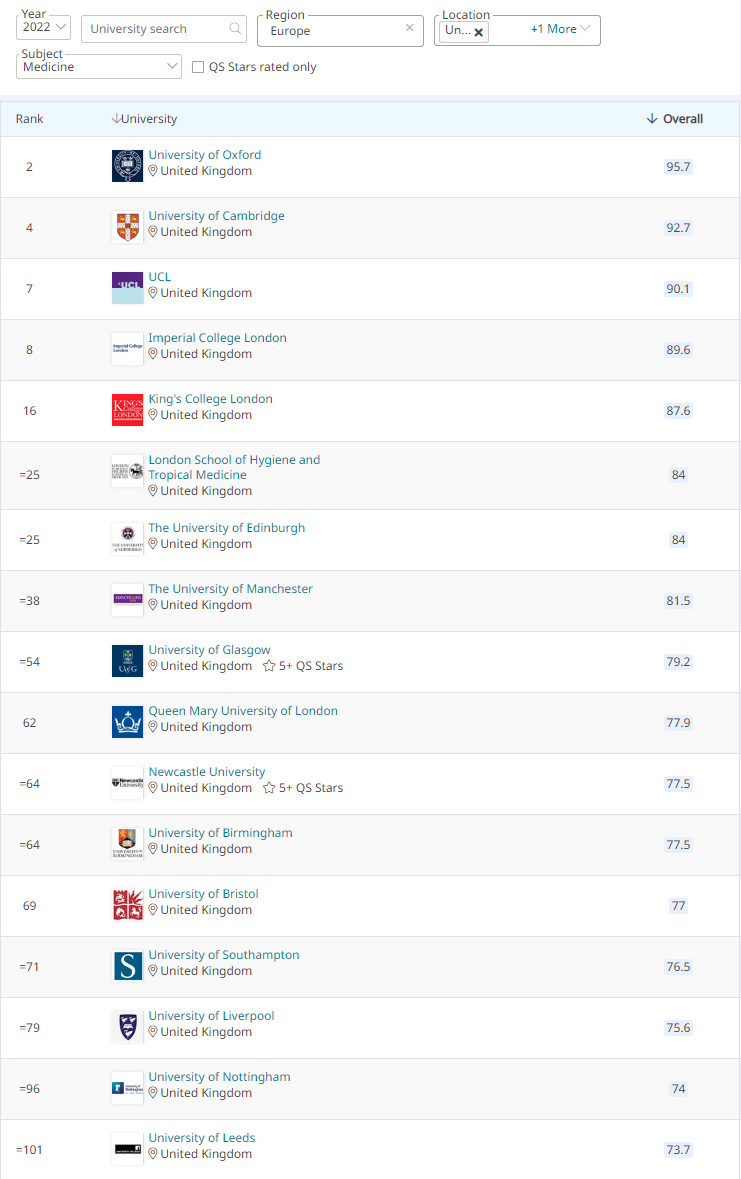741x1179 pixels.
Task: Sort by University column header
Action: click(x=145, y=119)
